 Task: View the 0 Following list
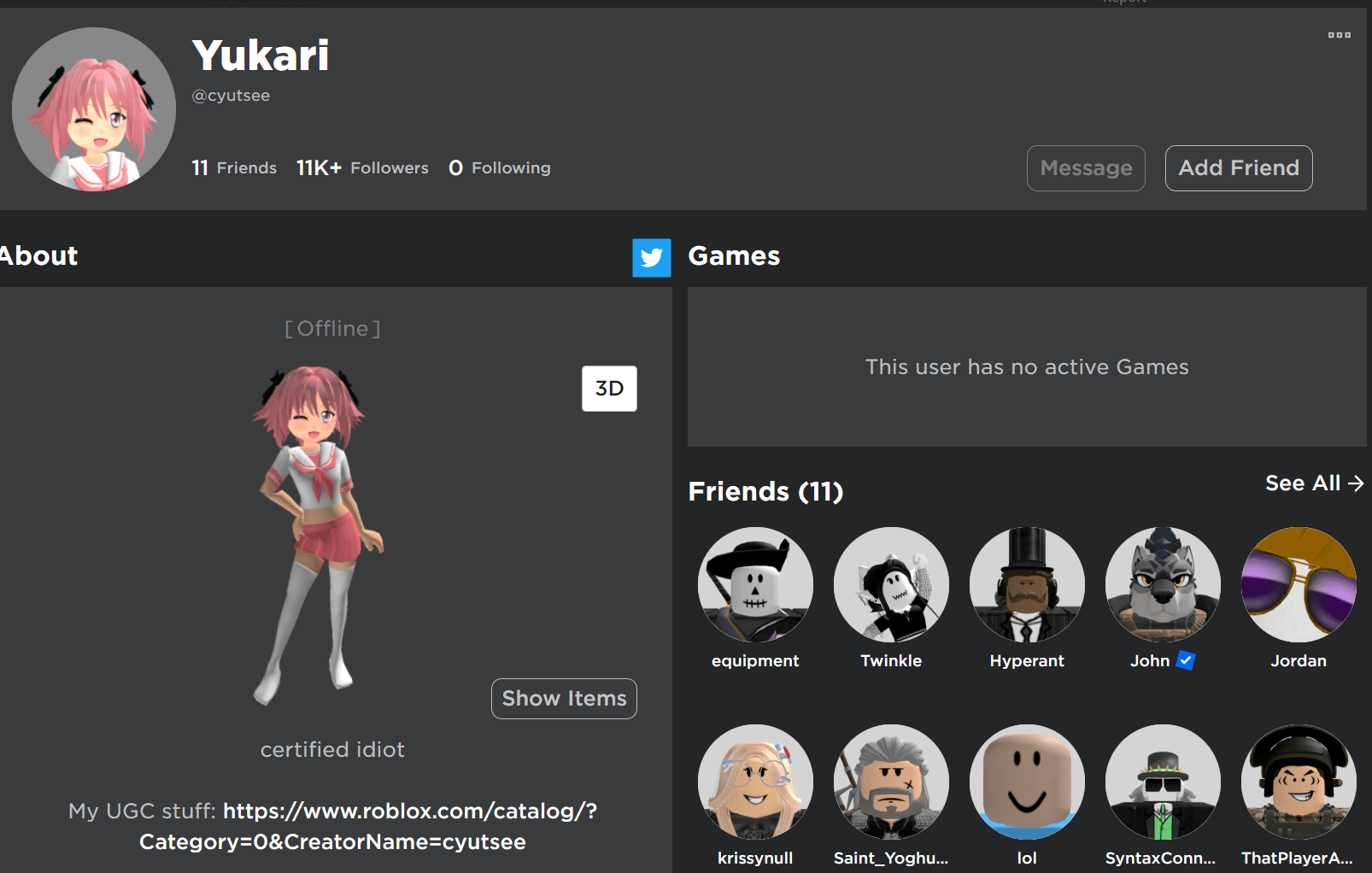(500, 168)
